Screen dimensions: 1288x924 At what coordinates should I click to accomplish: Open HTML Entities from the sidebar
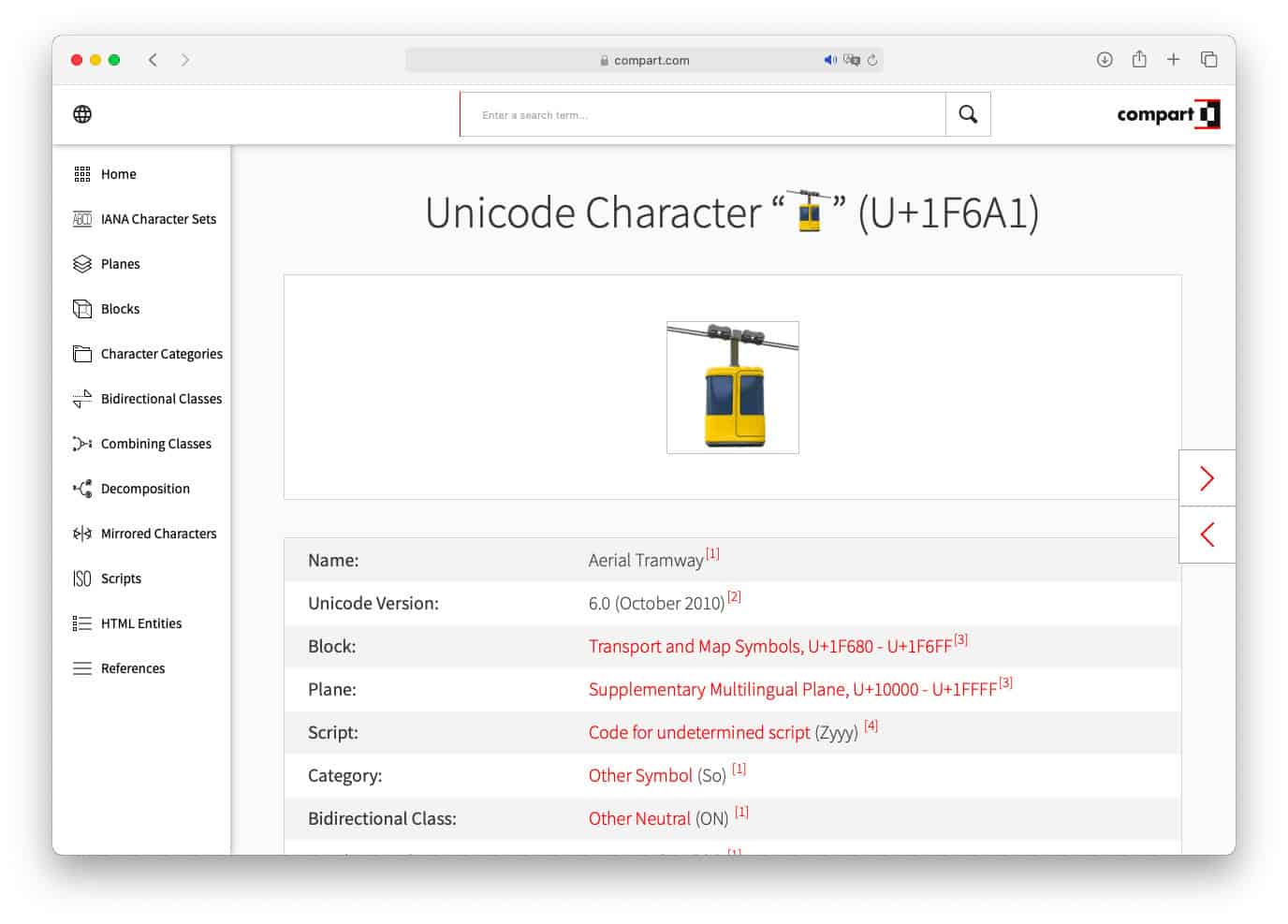tap(82, 623)
